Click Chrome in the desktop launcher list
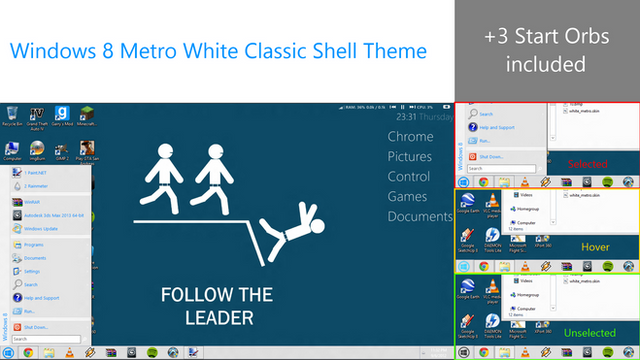 click(x=410, y=136)
